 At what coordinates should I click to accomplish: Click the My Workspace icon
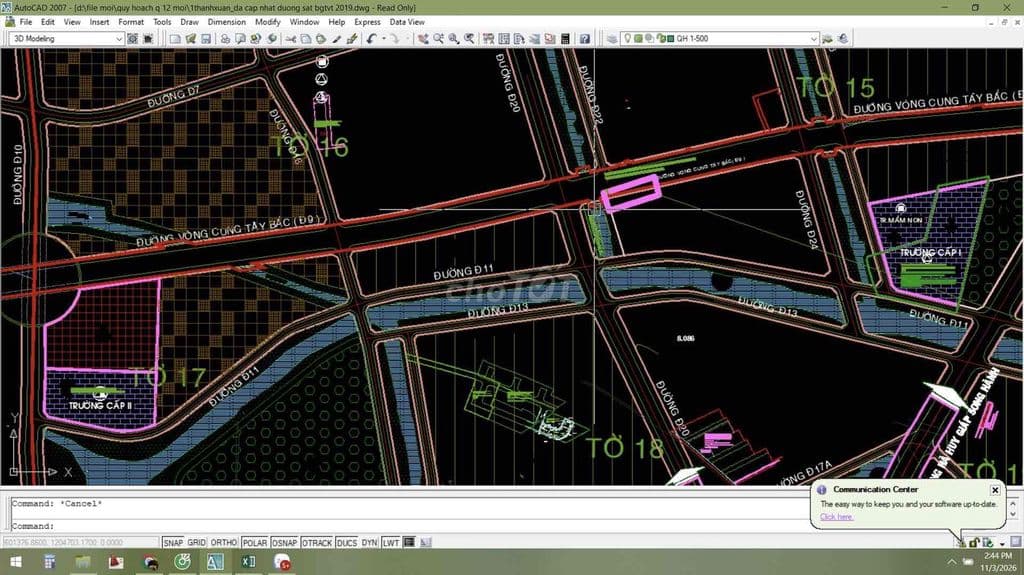148,39
